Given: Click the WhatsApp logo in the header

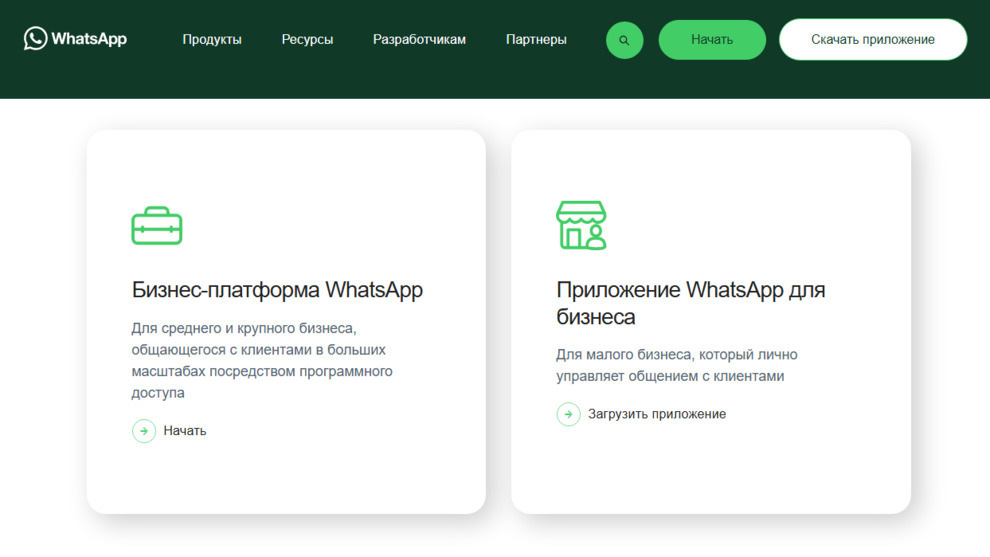Looking at the screenshot, I should tap(75, 39).
